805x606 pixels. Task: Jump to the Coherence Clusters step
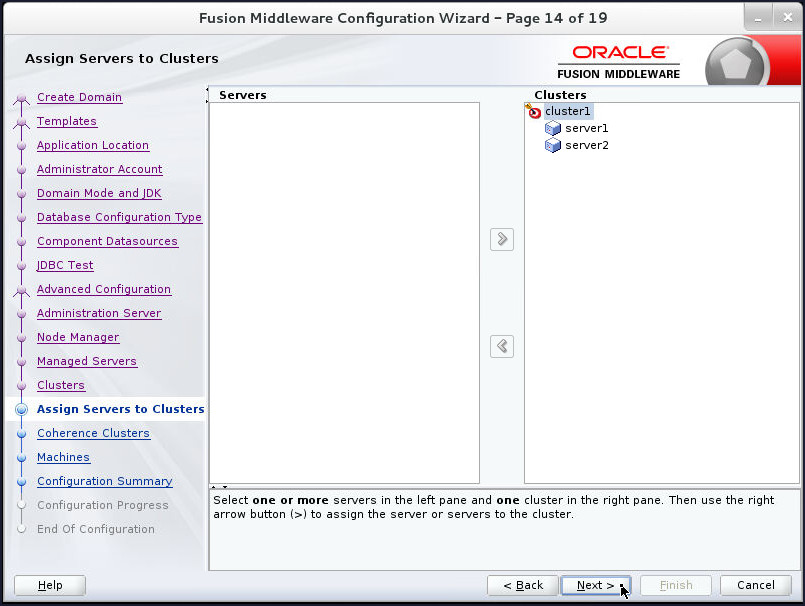[x=93, y=433]
